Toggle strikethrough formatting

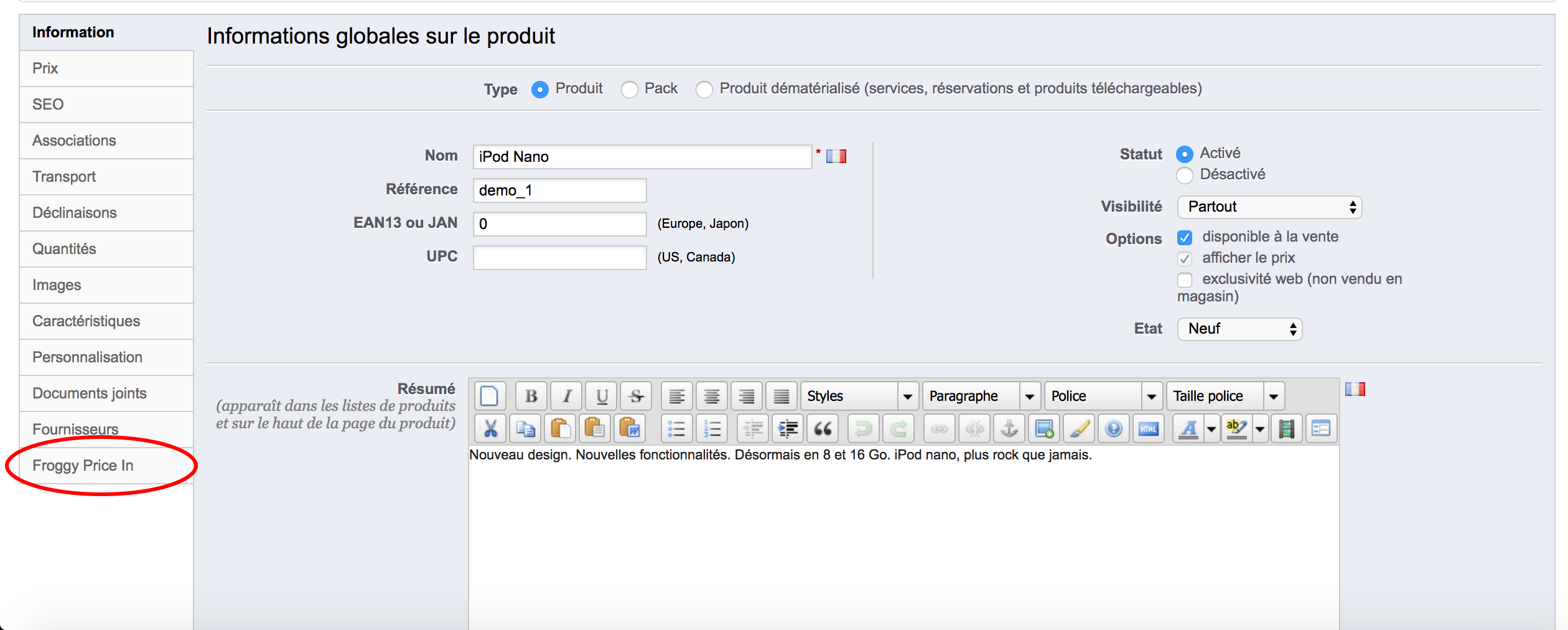(636, 396)
